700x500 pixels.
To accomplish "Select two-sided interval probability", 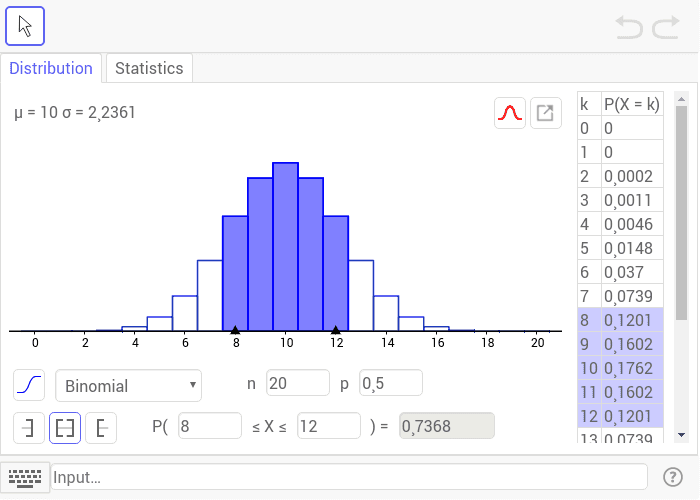I will click(65, 428).
